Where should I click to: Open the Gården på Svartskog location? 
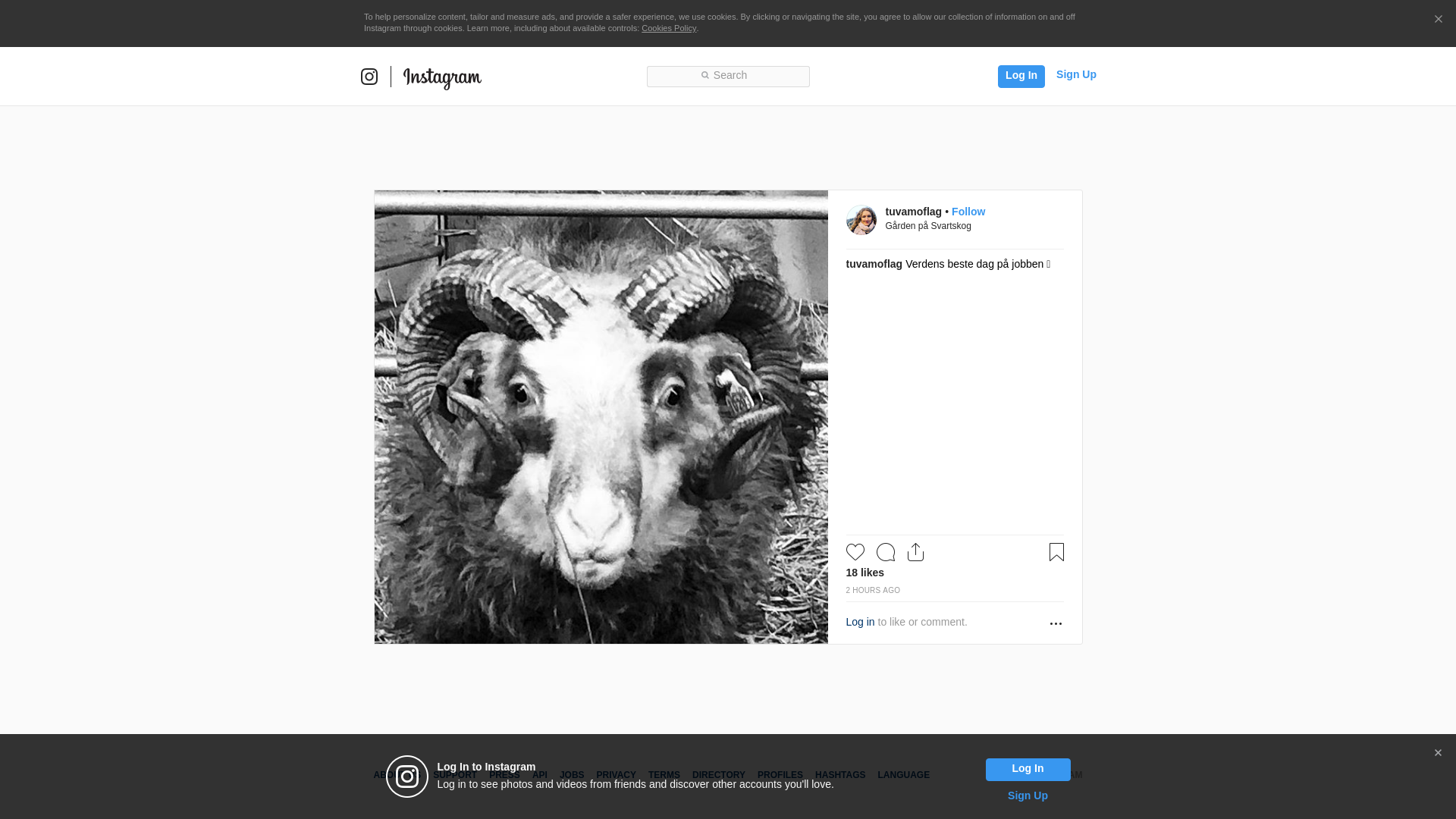pos(927,226)
